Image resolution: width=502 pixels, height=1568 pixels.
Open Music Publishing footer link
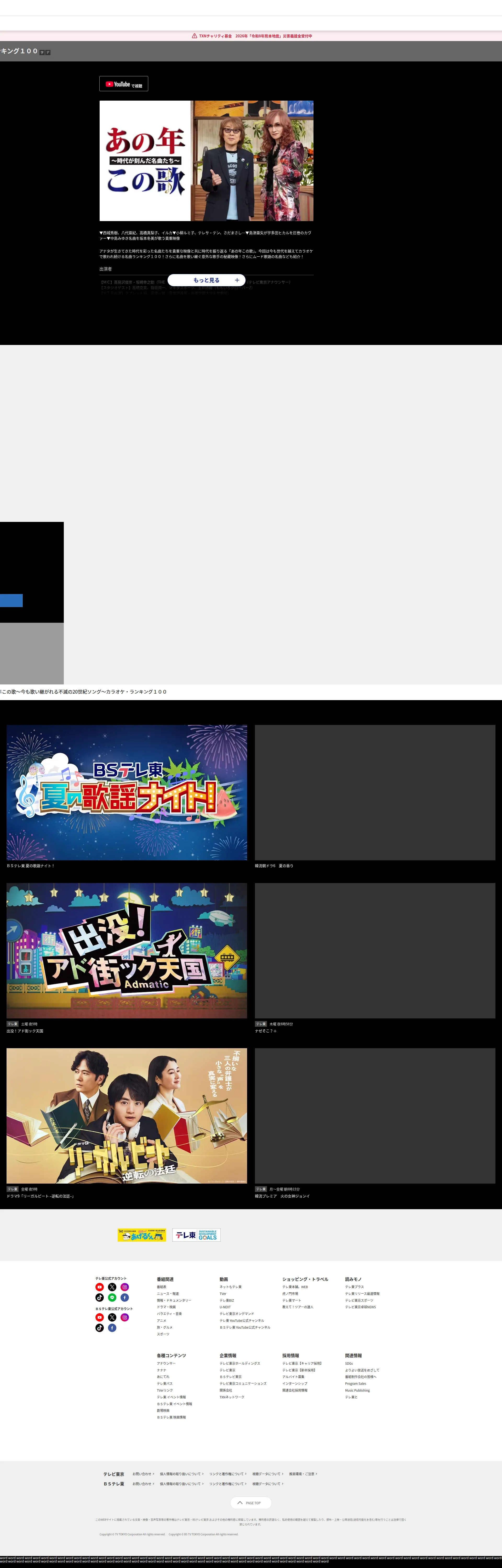(x=358, y=1390)
